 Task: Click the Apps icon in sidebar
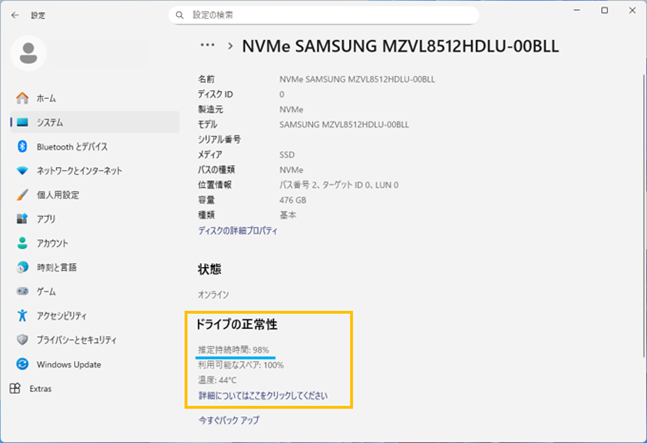22,219
